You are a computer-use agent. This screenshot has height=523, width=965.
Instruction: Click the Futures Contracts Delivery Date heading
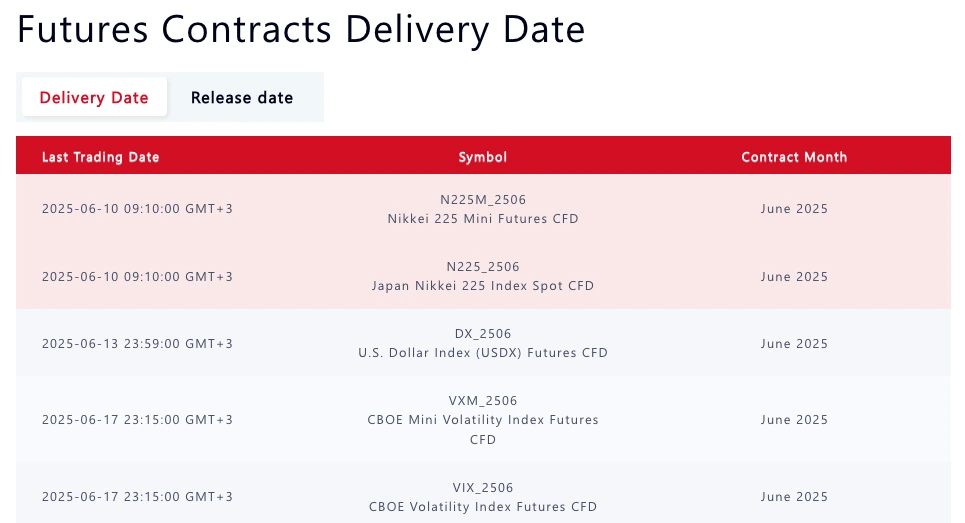pos(301,29)
